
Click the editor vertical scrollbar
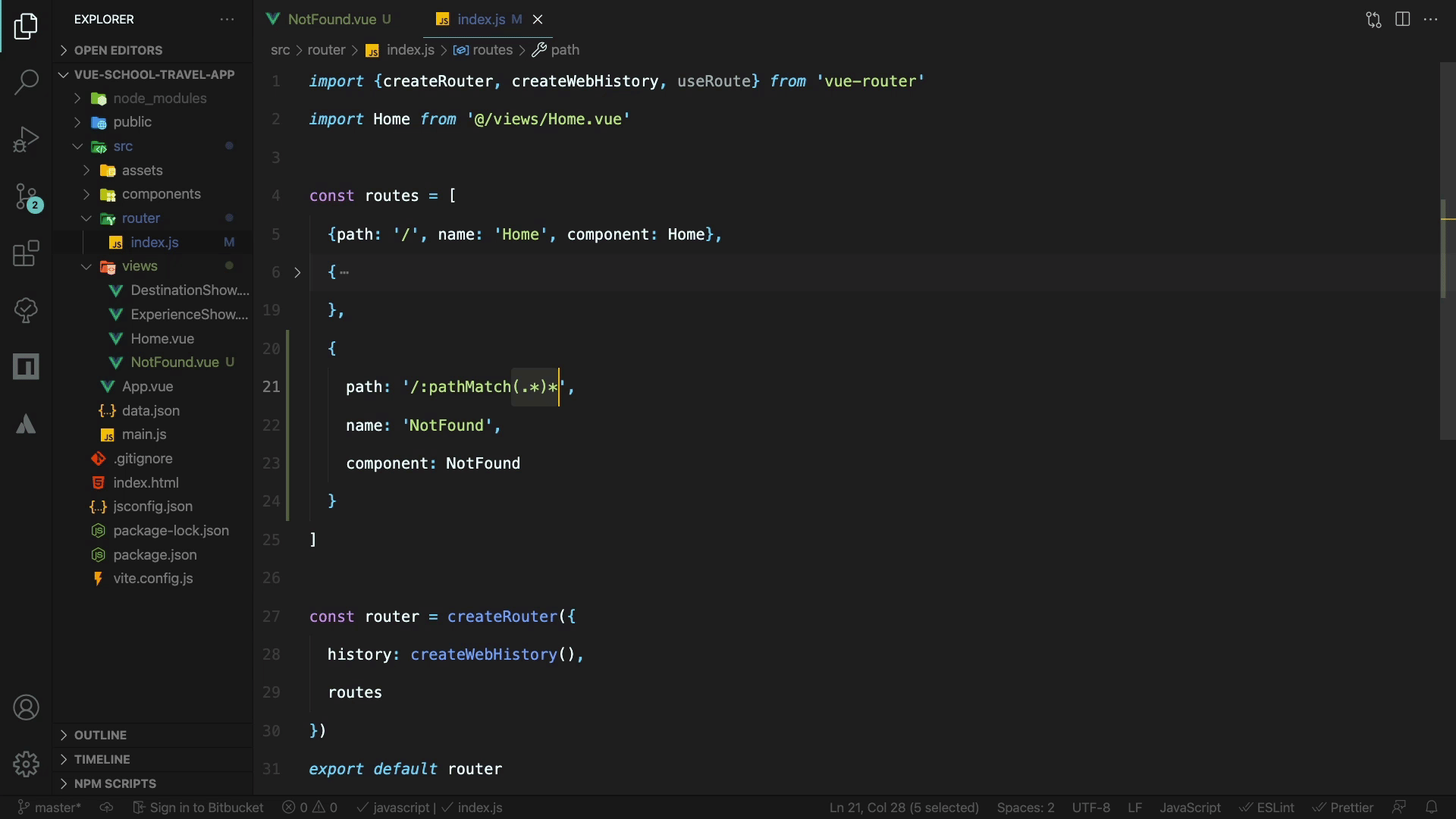click(x=1447, y=250)
